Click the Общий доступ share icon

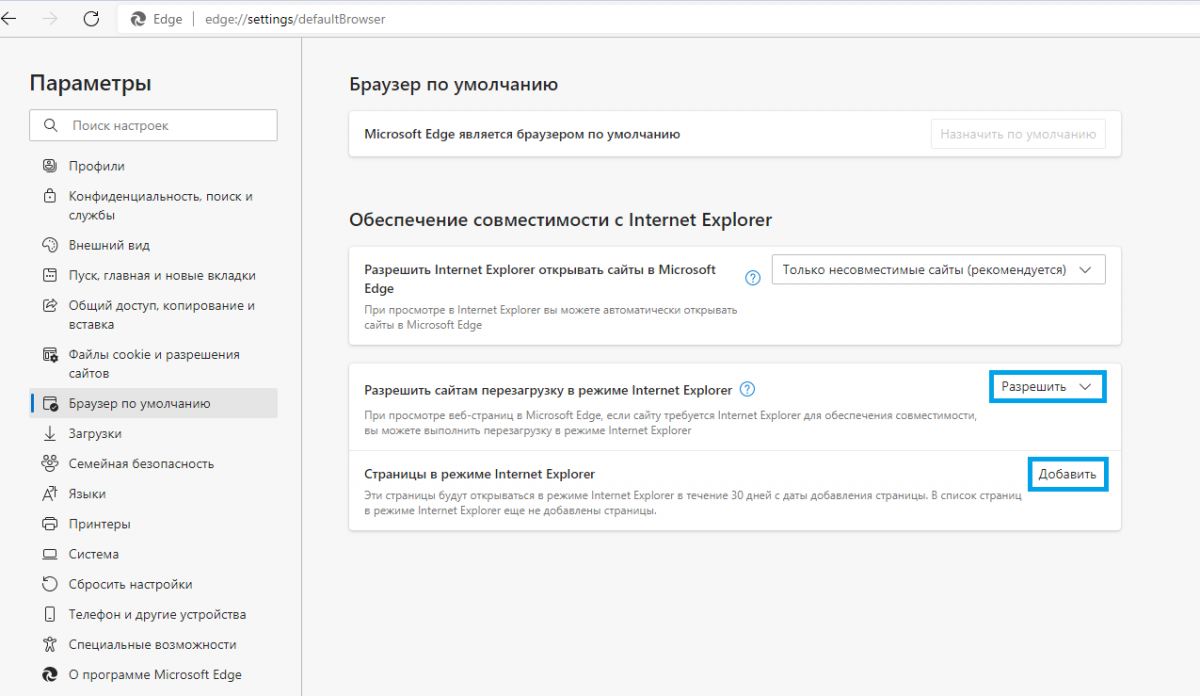pos(50,305)
